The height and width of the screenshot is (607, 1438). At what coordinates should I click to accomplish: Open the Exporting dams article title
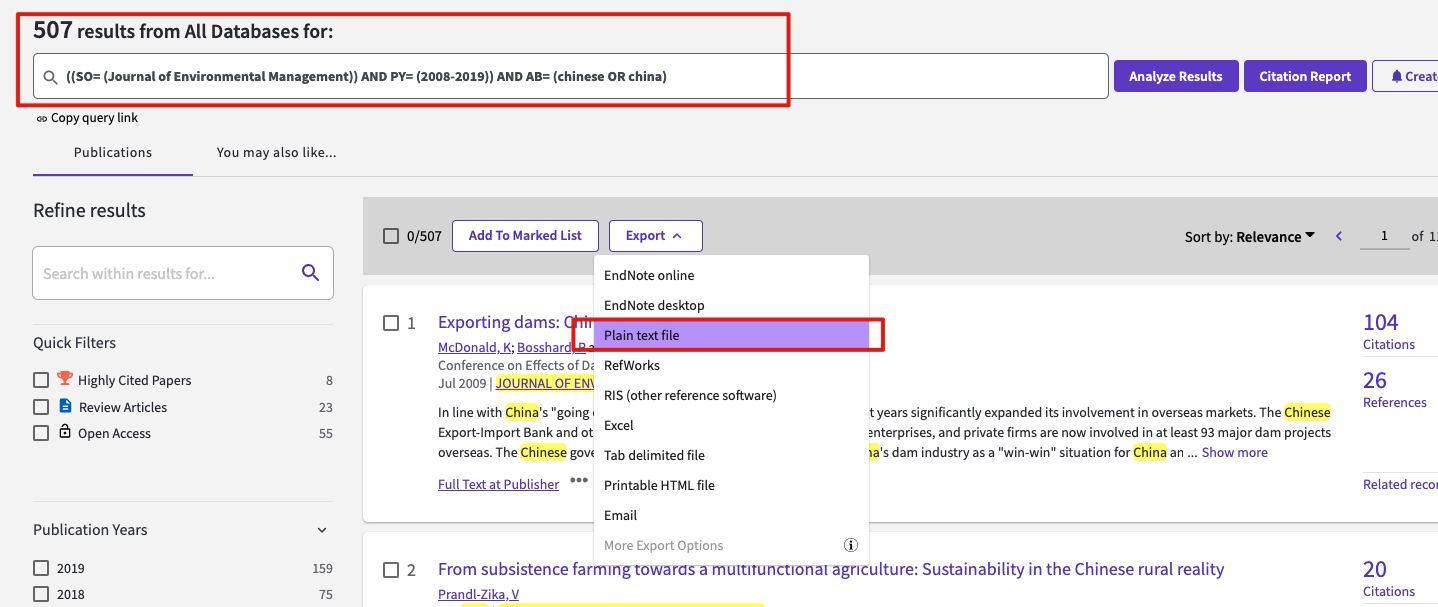pos(515,322)
